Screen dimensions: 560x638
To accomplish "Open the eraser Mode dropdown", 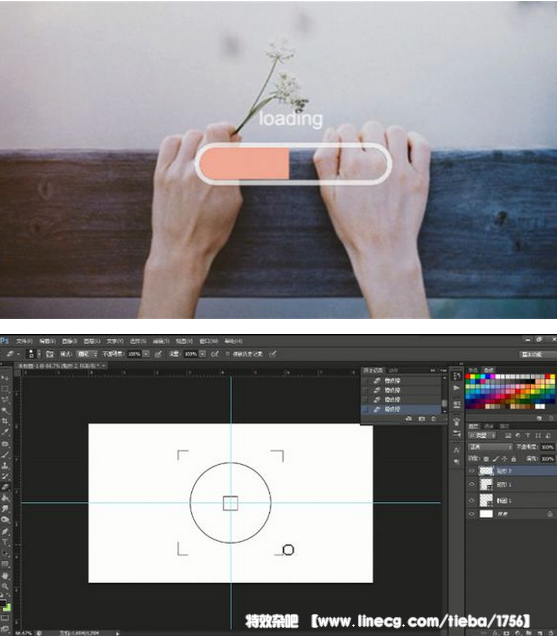I will (x=87, y=354).
